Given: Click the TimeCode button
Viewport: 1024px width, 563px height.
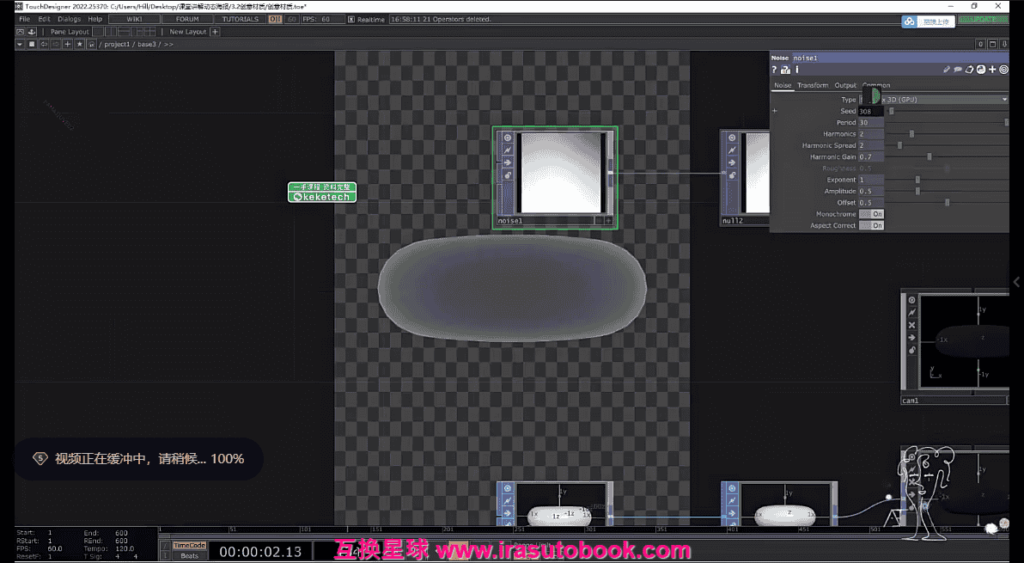Looking at the screenshot, I should coord(189,545).
